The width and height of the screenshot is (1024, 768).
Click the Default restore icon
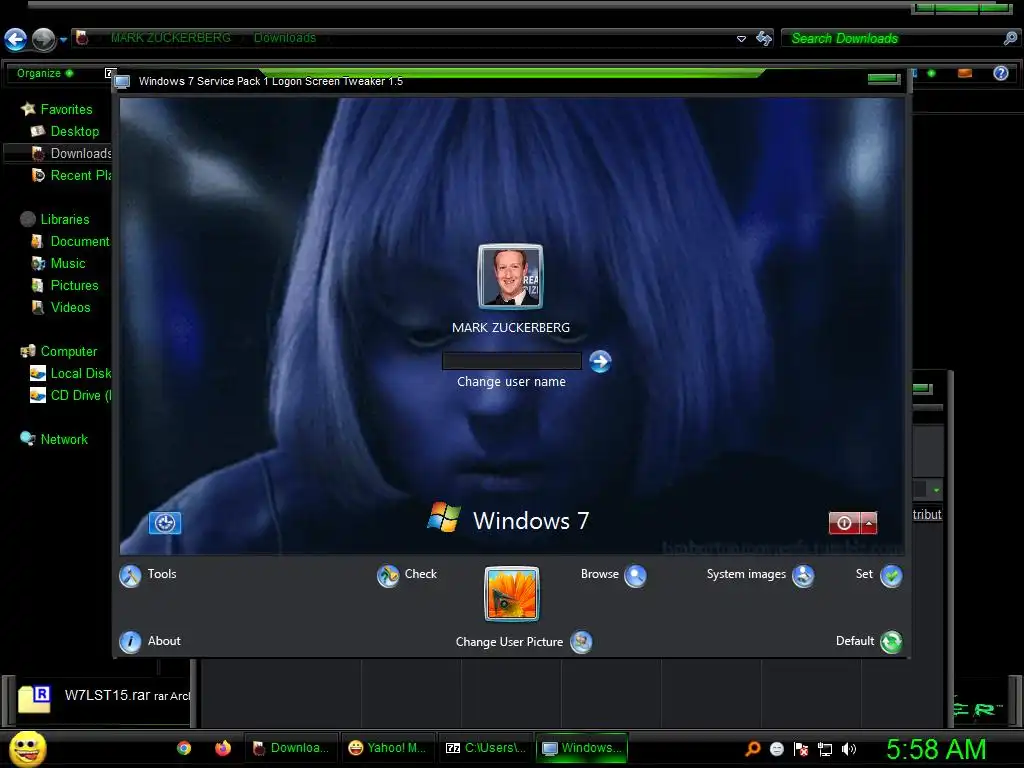coord(891,642)
